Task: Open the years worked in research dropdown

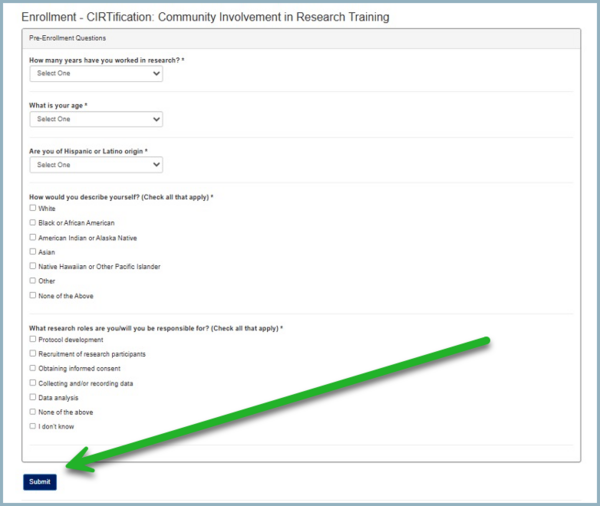Action: (x=96, y=74)
